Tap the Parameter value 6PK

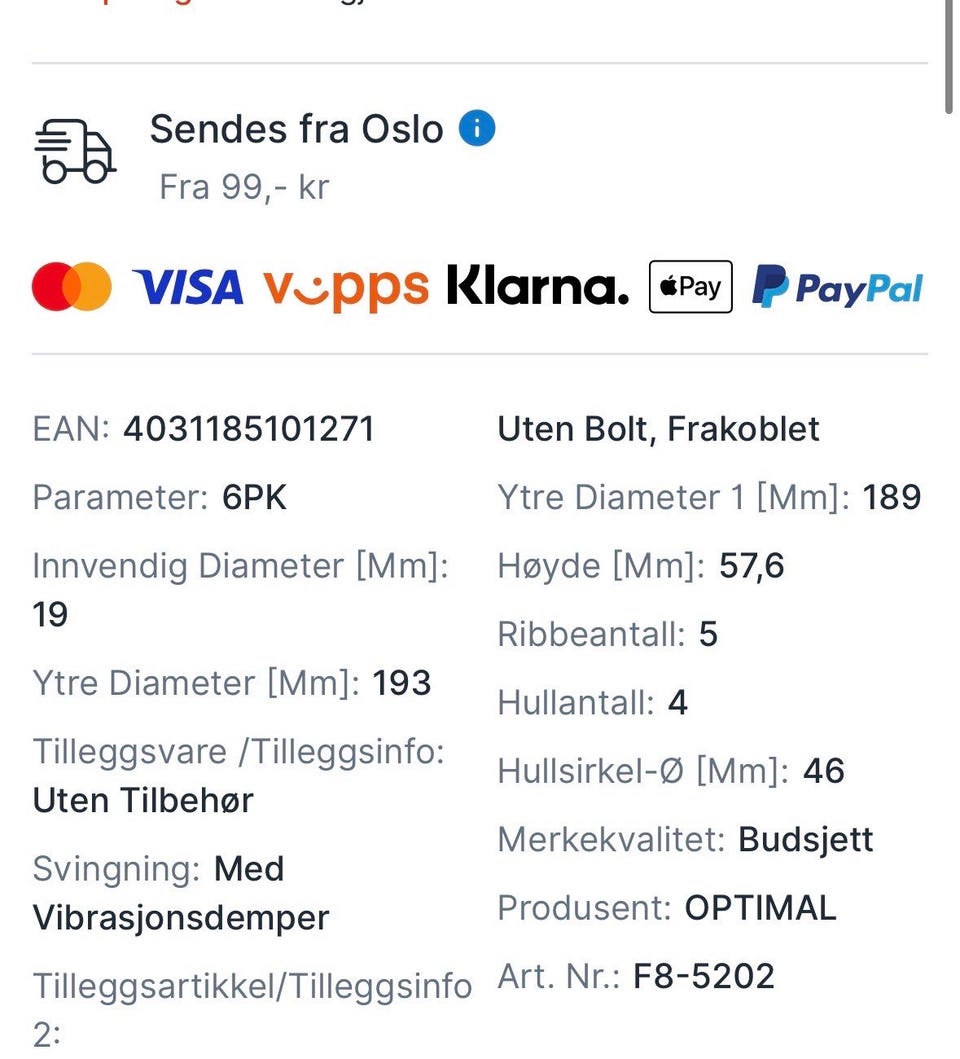coord(254,498)
